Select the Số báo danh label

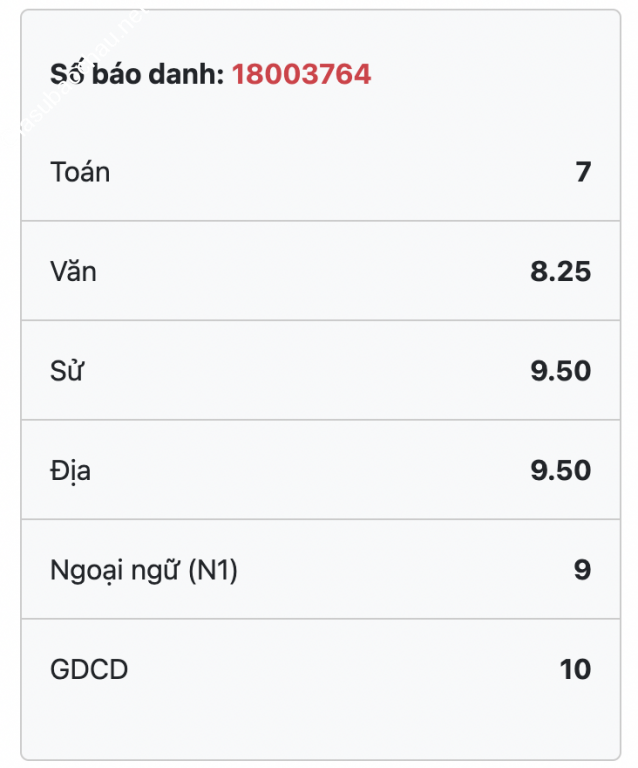[137, 73]
